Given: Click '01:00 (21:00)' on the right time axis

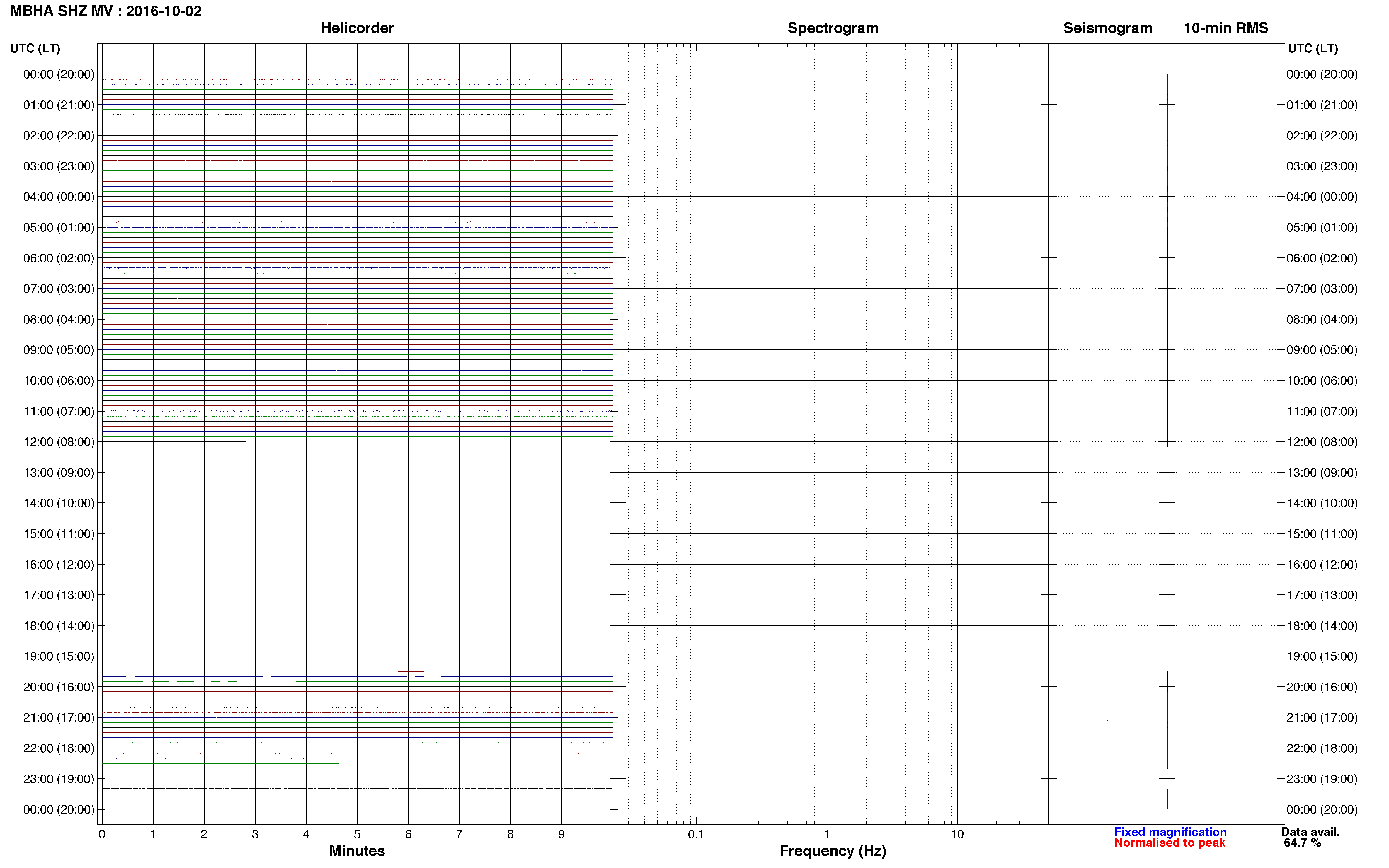Looking at the screenshot, I should [1322, 105].
